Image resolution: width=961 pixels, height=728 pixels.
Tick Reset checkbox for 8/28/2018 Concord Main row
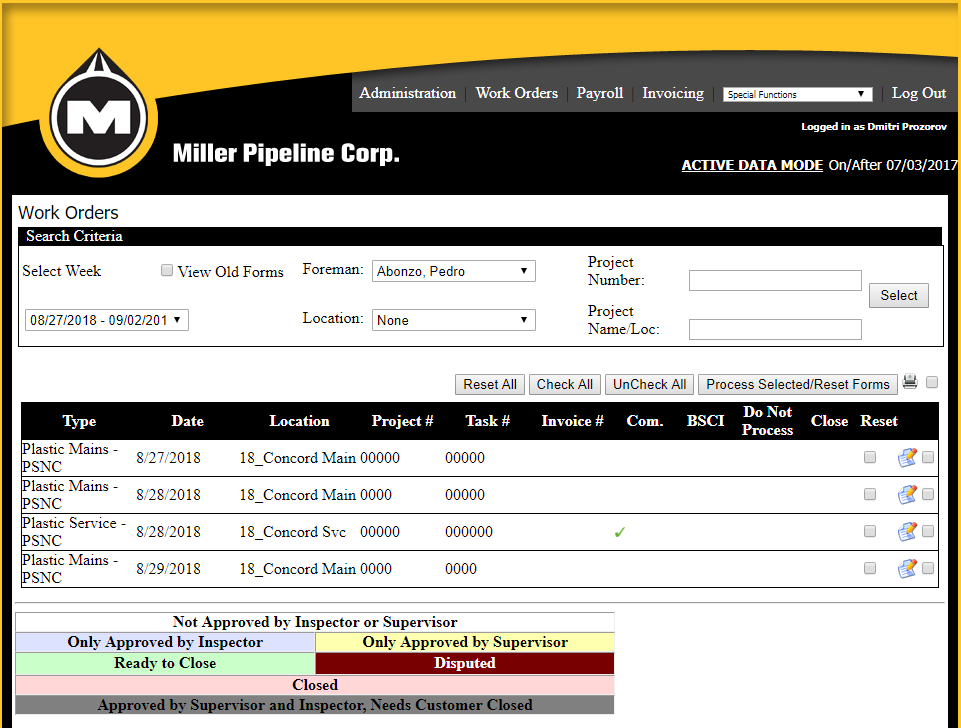pyautogui.click(x=870, y=494)
